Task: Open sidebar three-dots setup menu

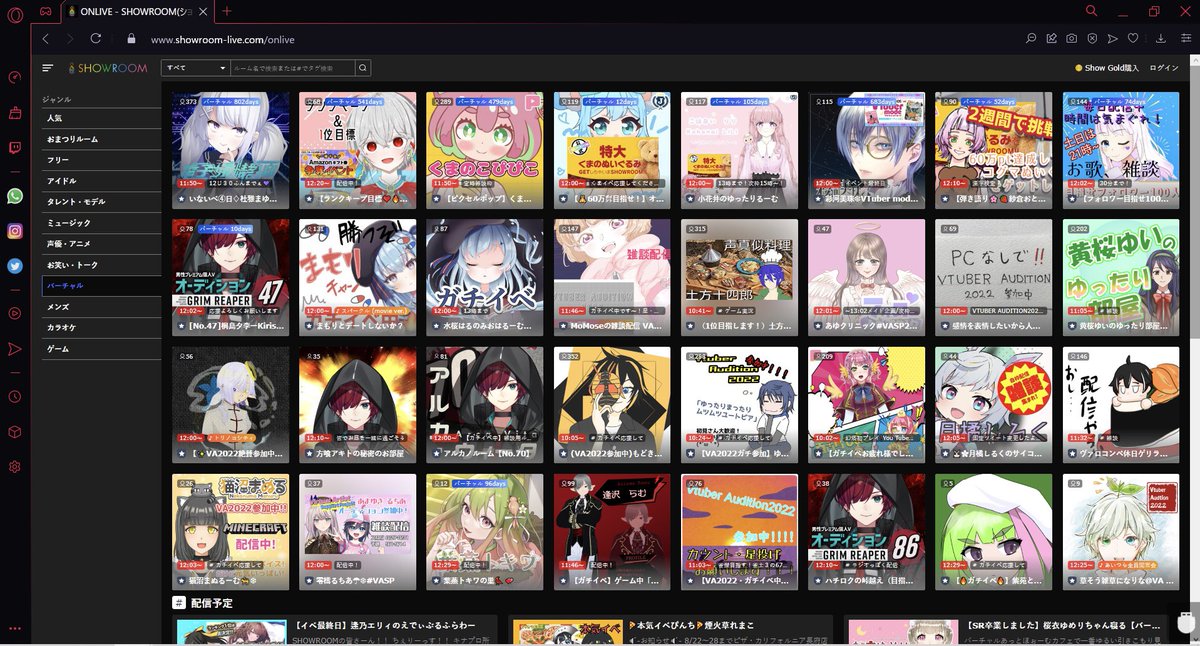Action: pyautogui.click(x=15, y=628)
